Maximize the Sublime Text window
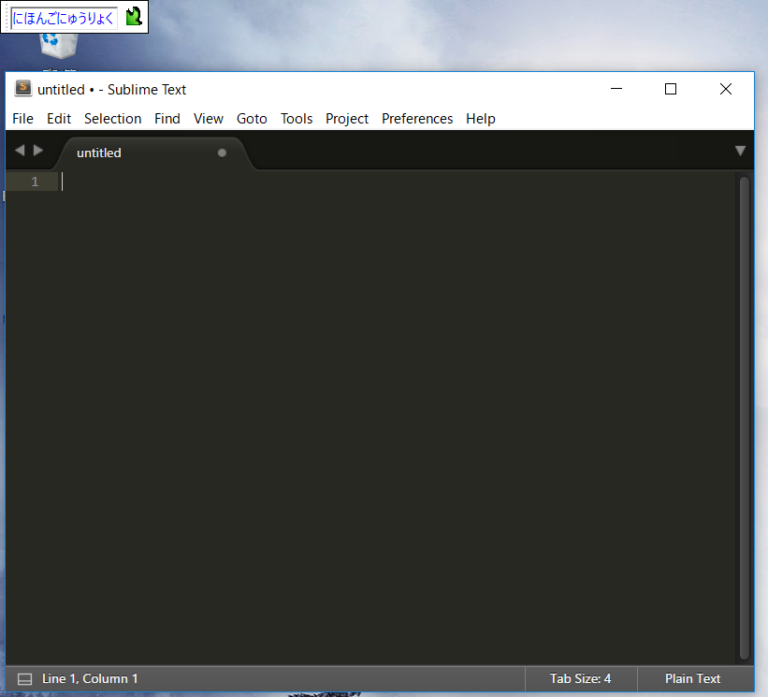768x697 pixels. click(x=671, y=89)
